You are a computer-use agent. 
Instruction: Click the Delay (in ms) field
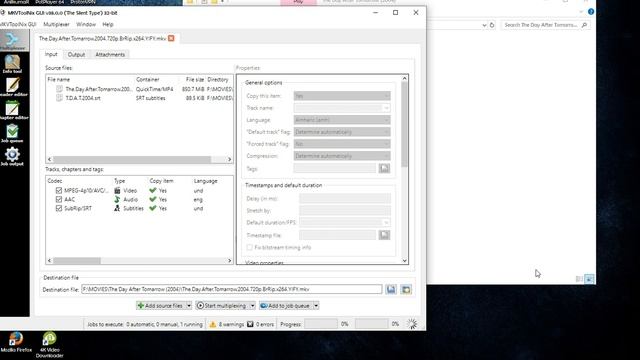(x=345, y=198)
